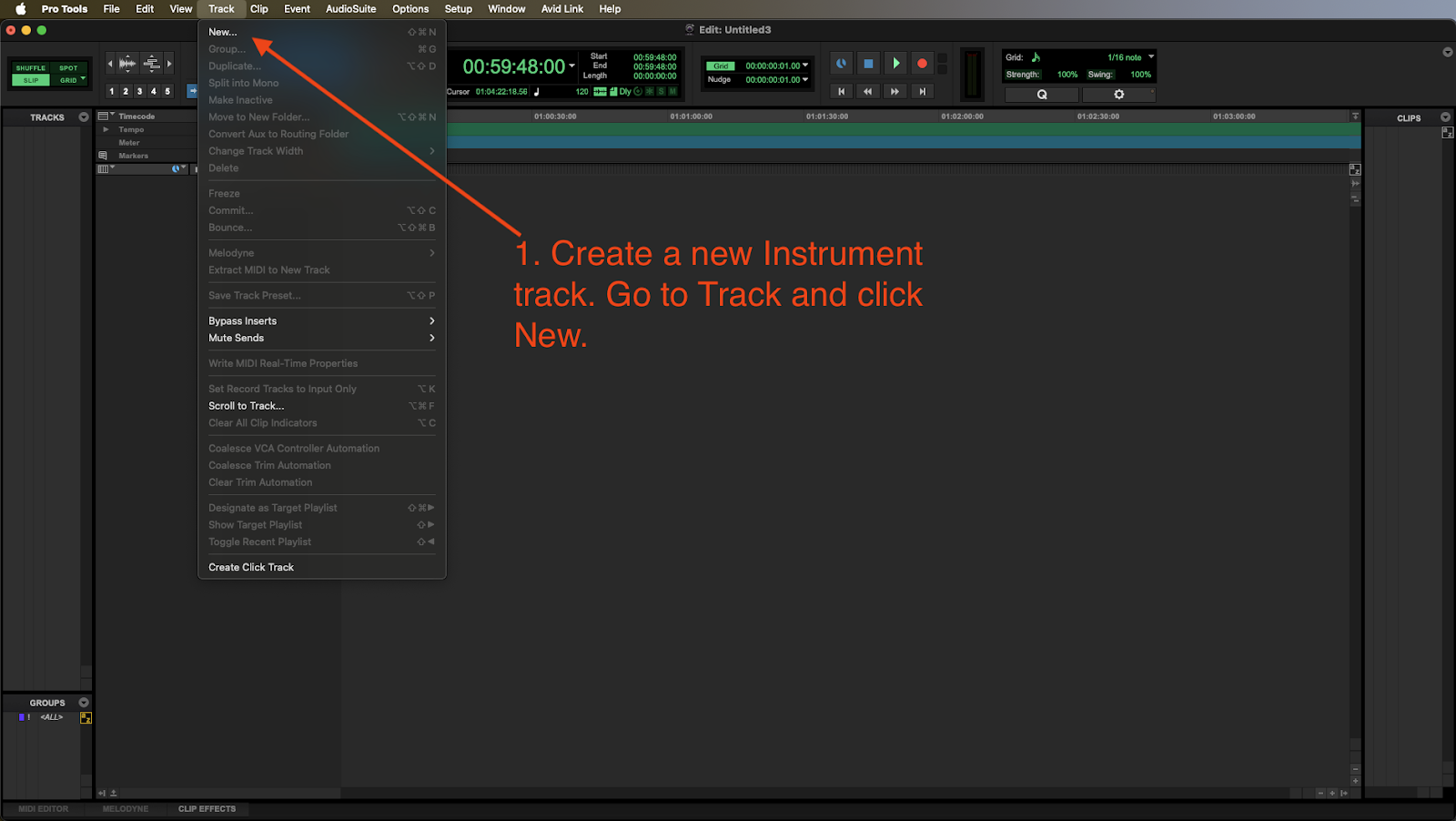This screenshot has height=821, width=1456.
Task: Click the red Record button
Action: pyautogui.click(x=922, y=64)
